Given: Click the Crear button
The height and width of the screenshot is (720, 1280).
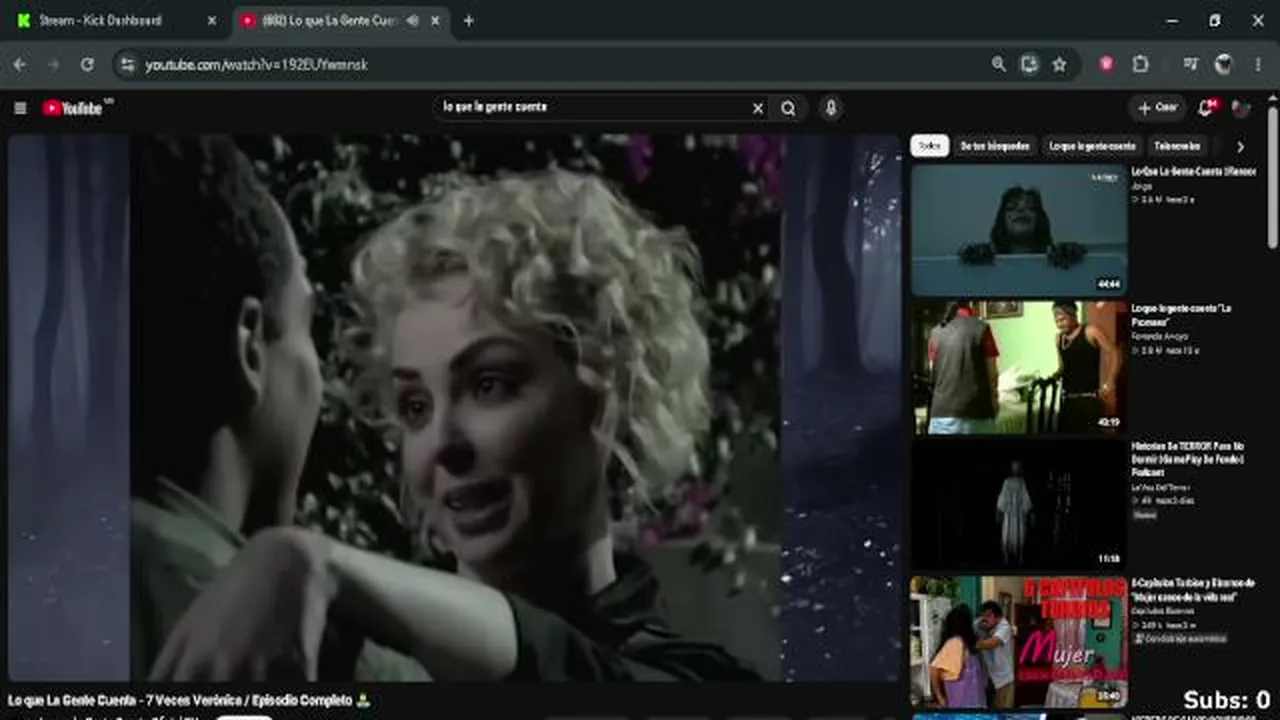Looking at the screenshot, I should pos(1158,108).
